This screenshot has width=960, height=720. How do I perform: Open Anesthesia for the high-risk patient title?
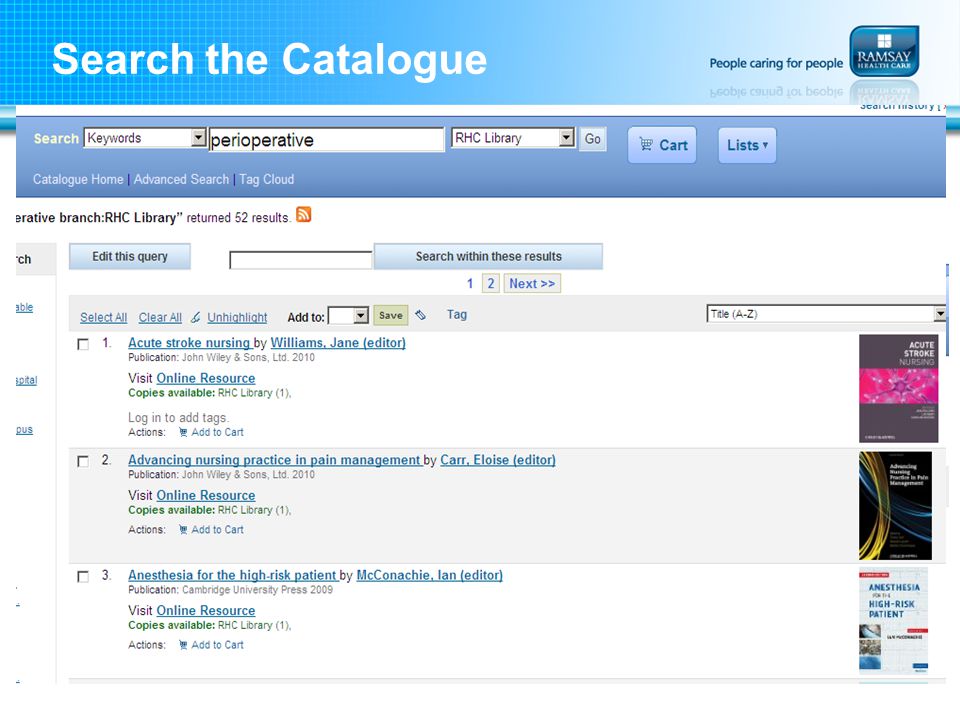pos(233,575)
